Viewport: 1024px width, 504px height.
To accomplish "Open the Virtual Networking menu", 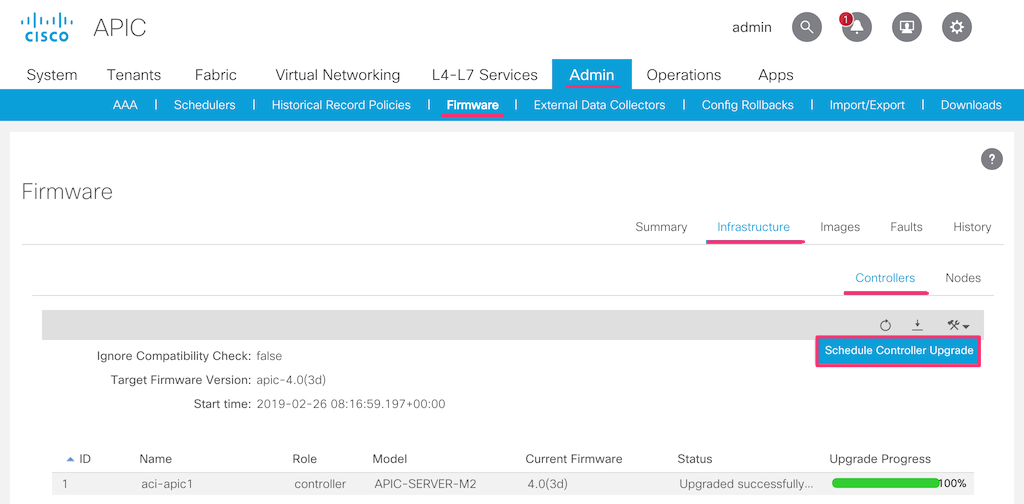I will pyautogui.click(x=338, y=75).
